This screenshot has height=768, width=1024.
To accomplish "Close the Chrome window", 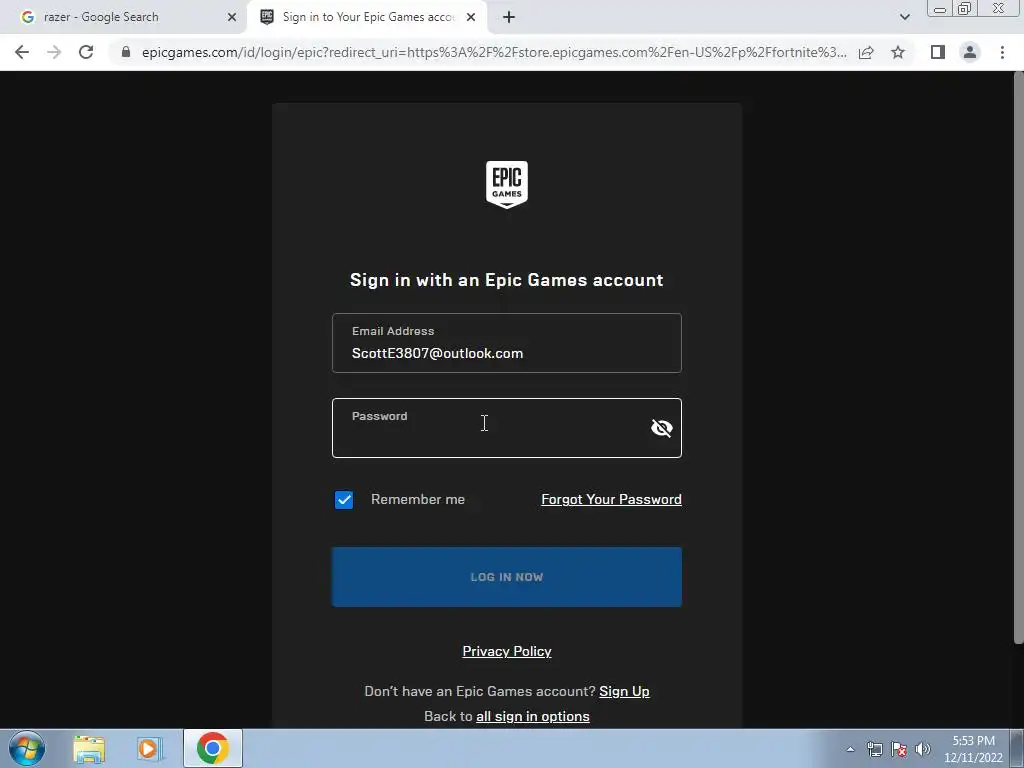I will (999, 9).
